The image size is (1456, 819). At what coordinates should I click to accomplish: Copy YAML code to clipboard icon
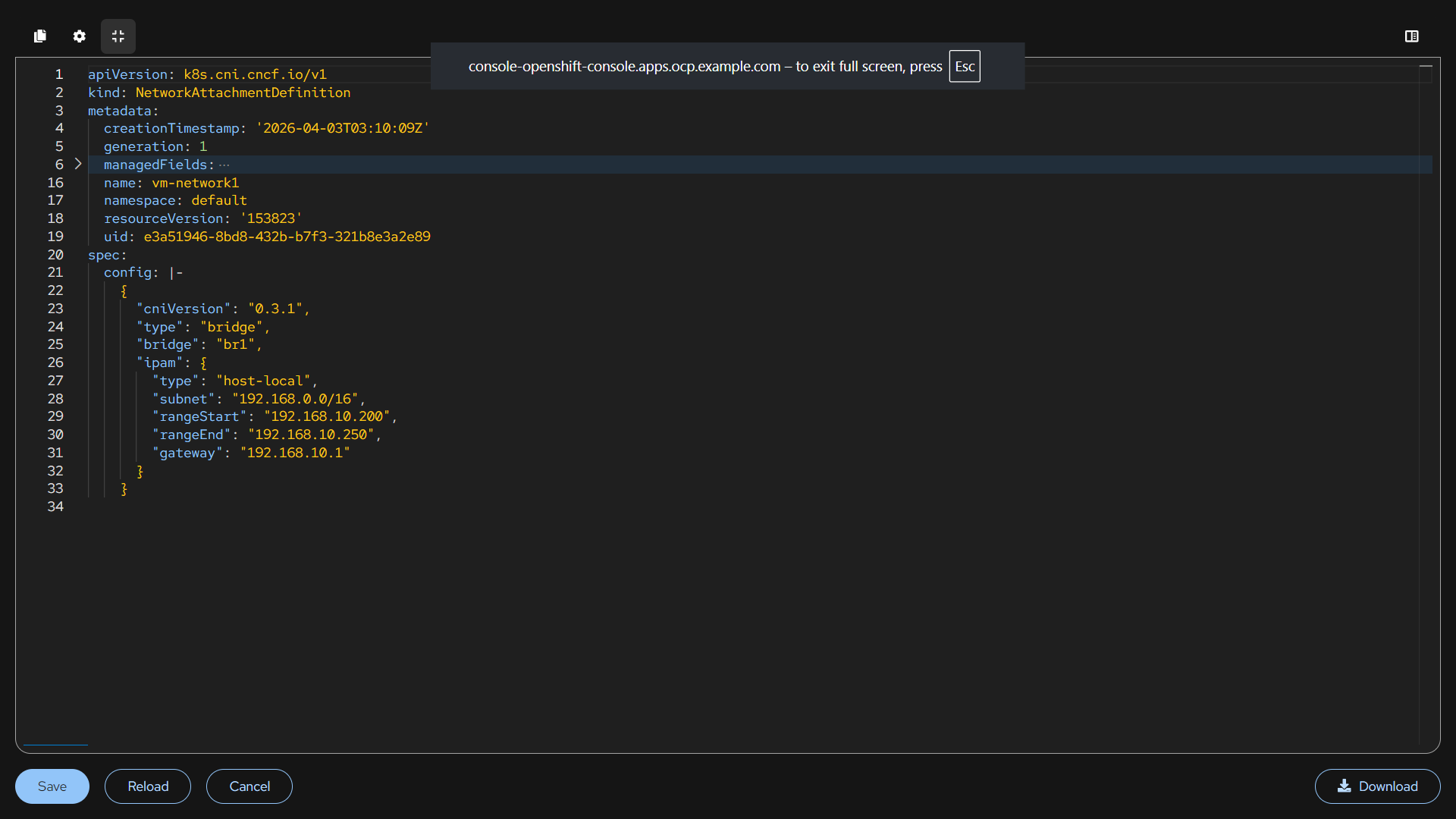pos(40,36)
